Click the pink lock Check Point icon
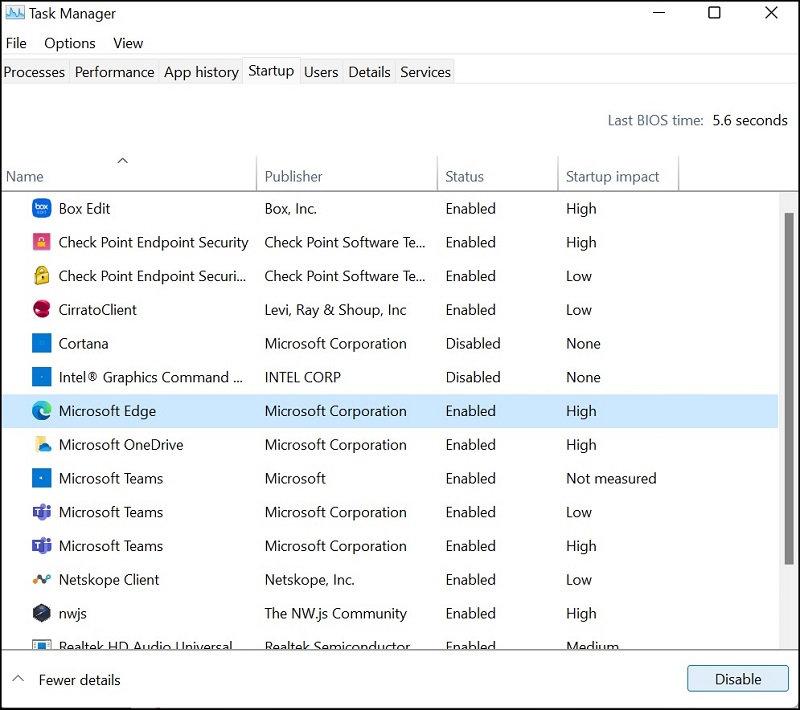Screen dimensions: 800x710 coord(41,242)
